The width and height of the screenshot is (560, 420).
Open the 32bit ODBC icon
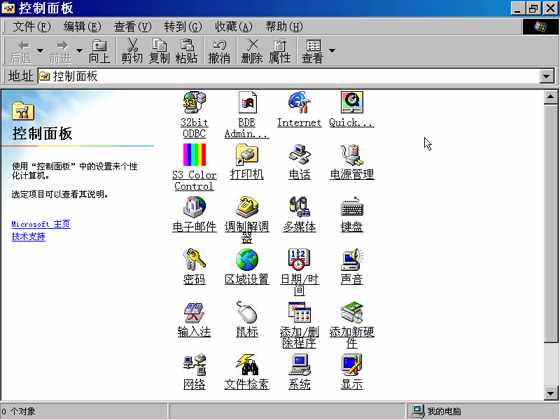(194, 103)
